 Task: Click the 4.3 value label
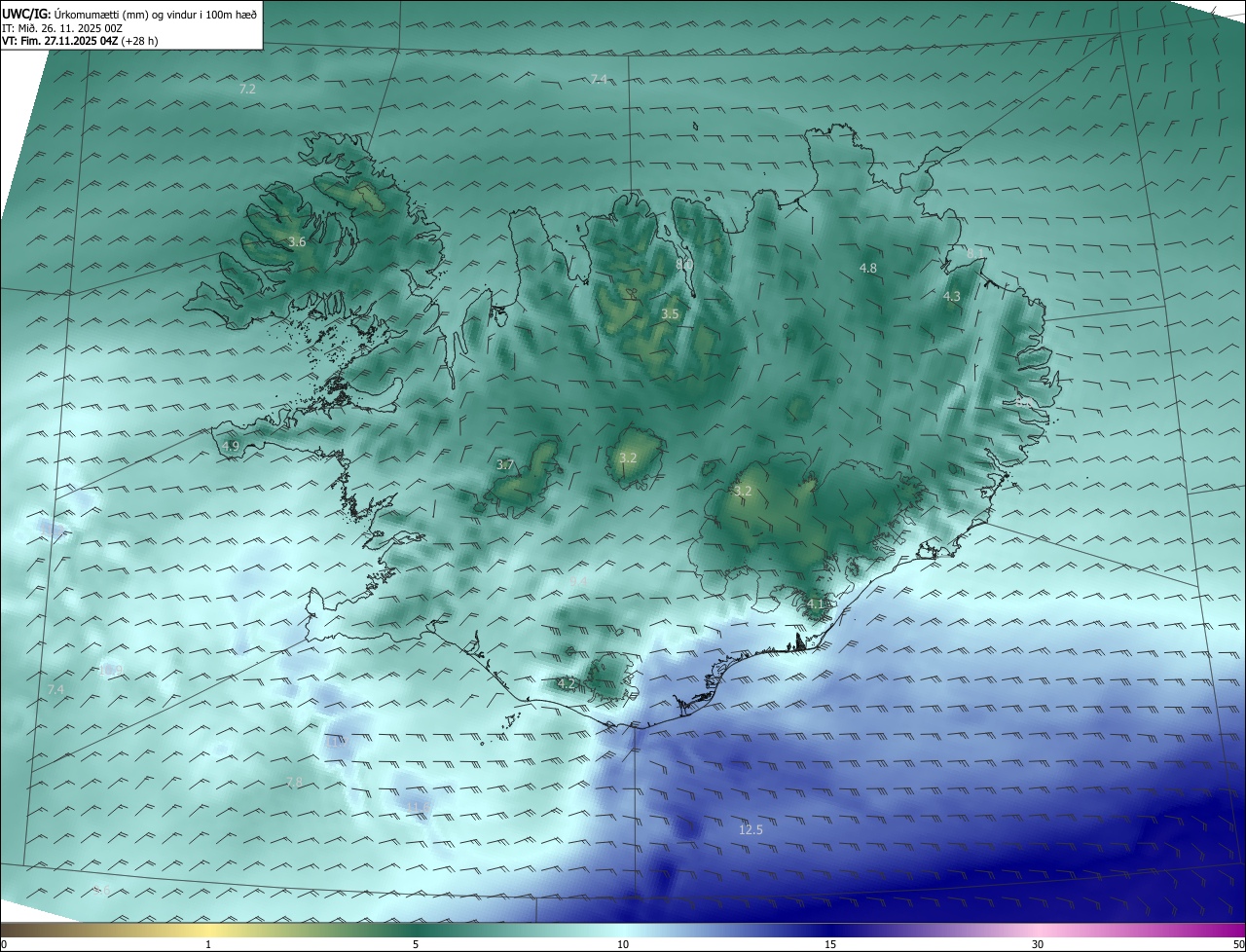pos(952,296)
